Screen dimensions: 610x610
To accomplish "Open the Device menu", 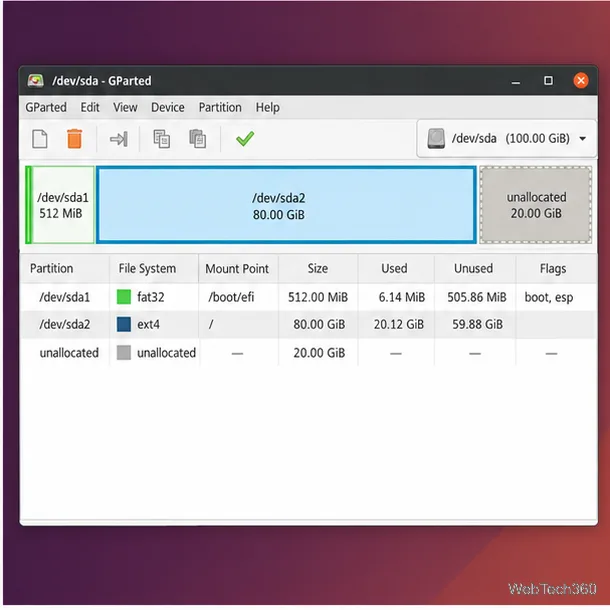I will (168, 107).
